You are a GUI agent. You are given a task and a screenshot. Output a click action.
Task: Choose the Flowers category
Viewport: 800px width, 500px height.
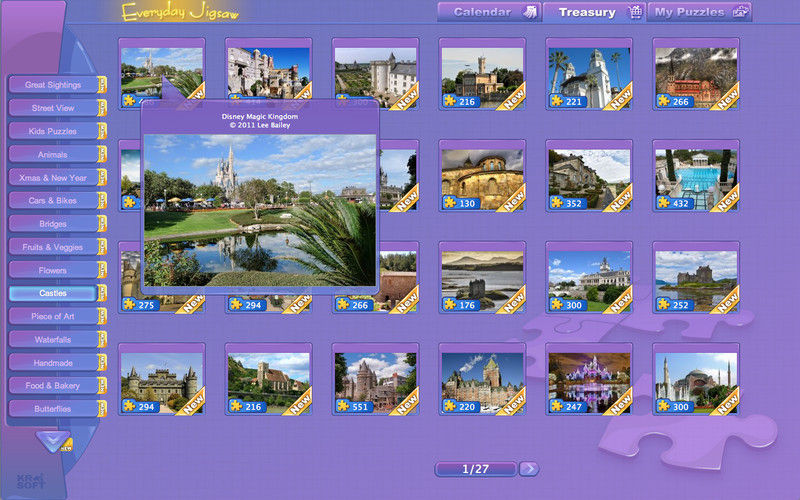point(53,270)
